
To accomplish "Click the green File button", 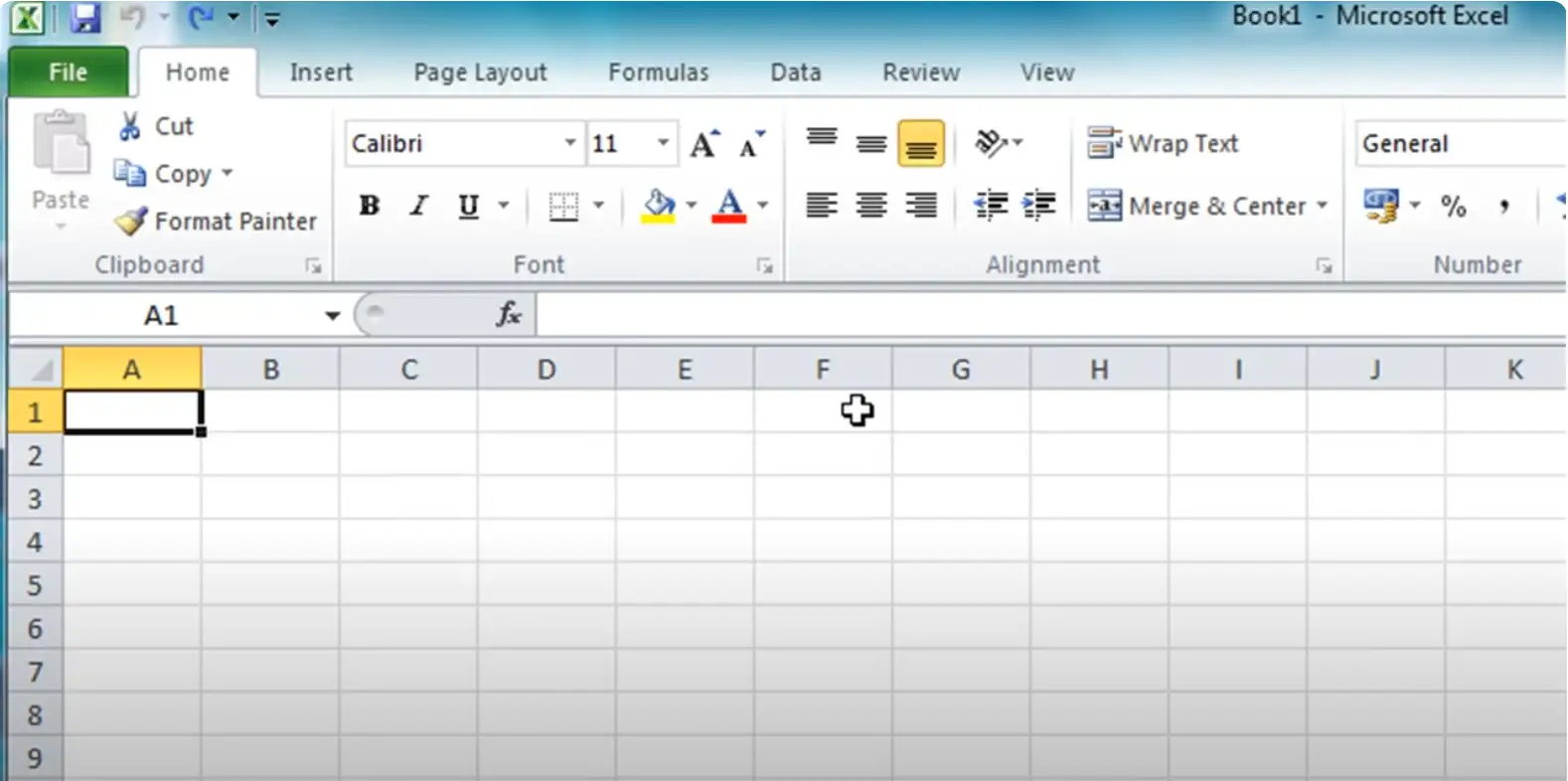I will pos(68,73).
